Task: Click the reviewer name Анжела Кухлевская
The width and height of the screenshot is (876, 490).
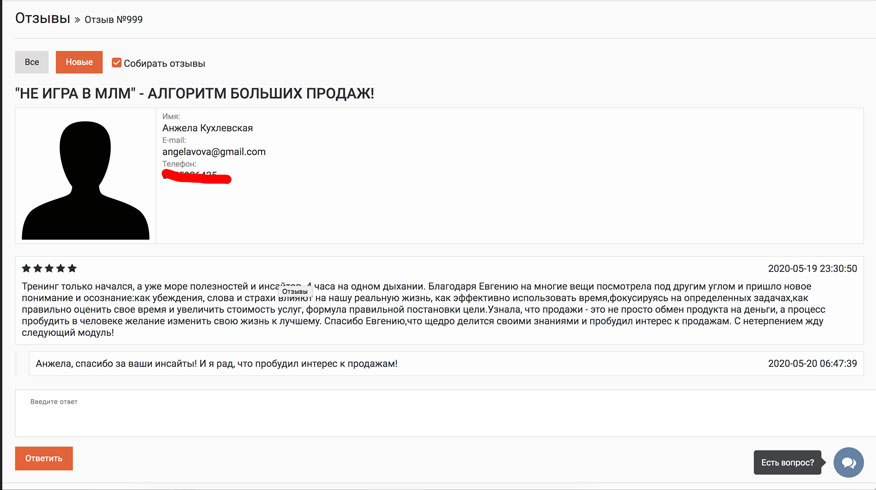Action: coord(207,128)
